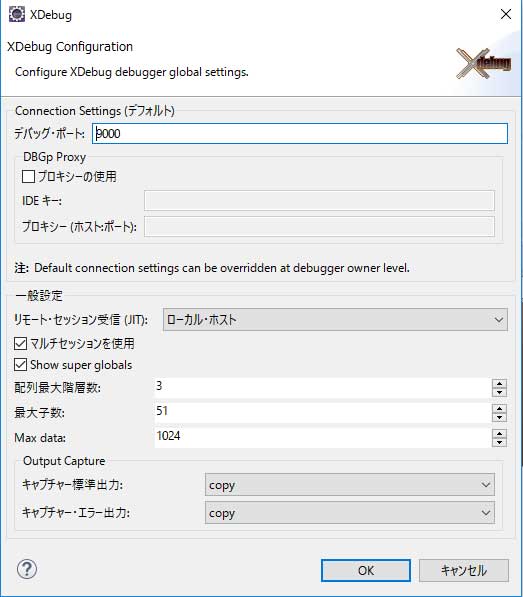Increase Max data with up arrow
This screenshot has width=523, height=597.
tap(499, 433)
